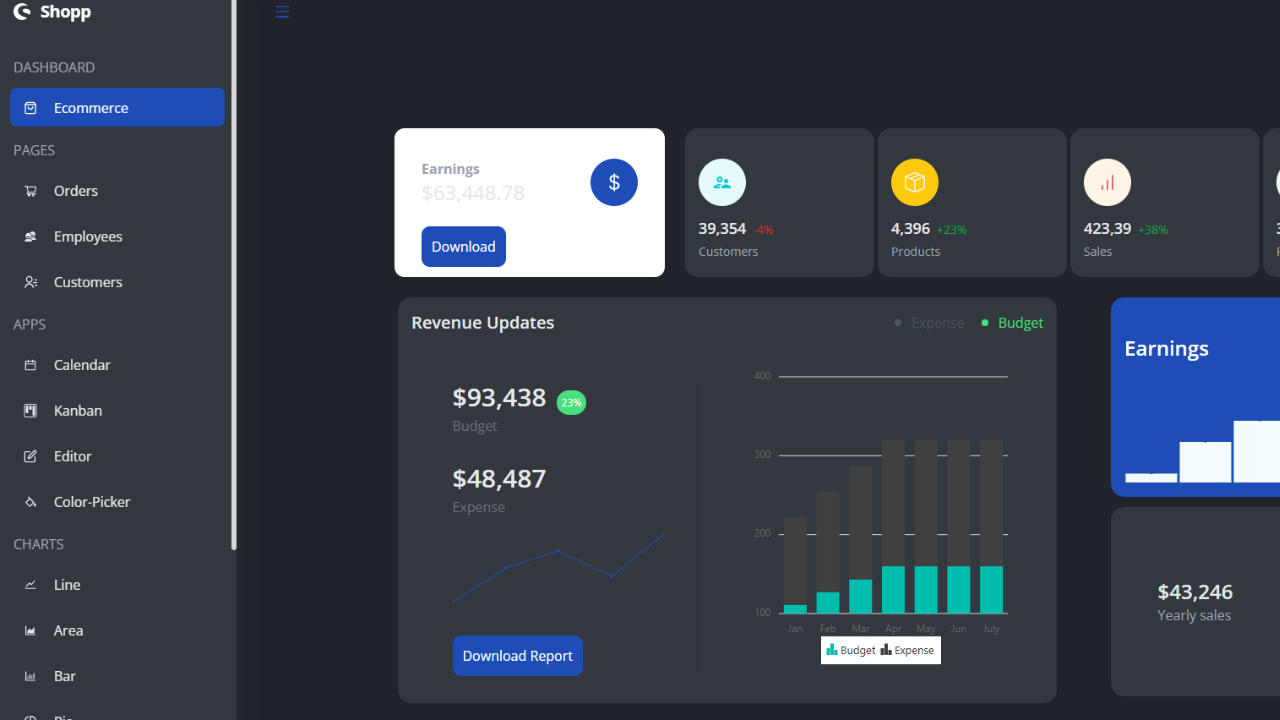Open the Calendar app from sidebar
The width and height of the screenshot is (1280, 720).
click(x=81, y=365)
